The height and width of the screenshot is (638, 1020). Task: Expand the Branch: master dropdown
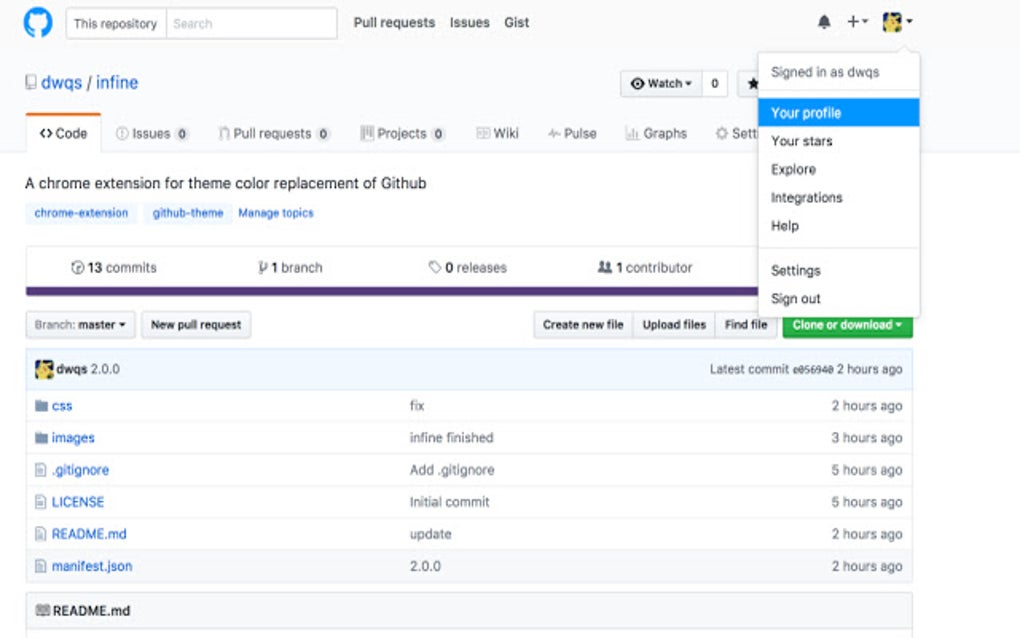point(80,325)
